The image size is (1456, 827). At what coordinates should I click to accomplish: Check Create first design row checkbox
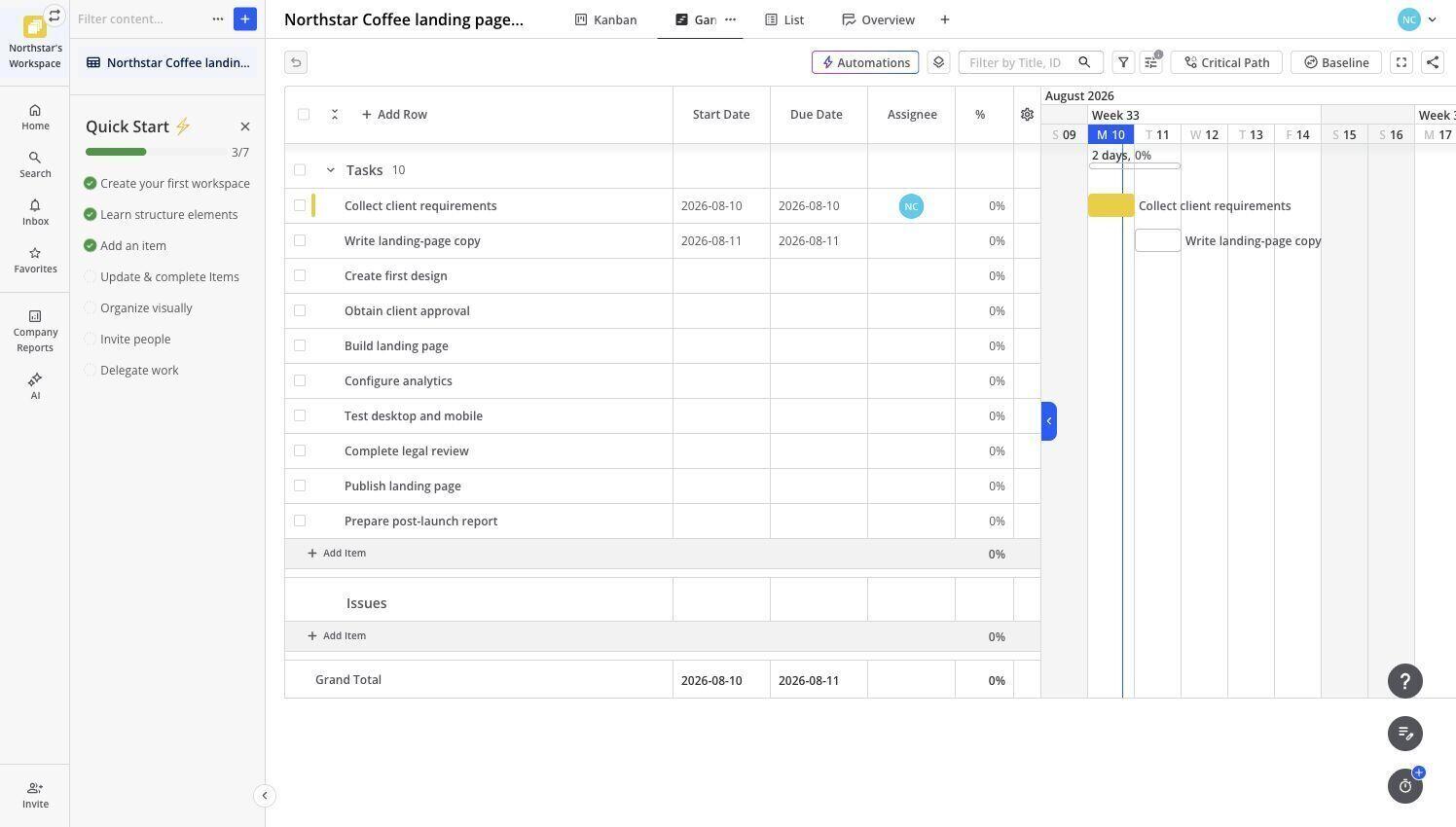300,275
